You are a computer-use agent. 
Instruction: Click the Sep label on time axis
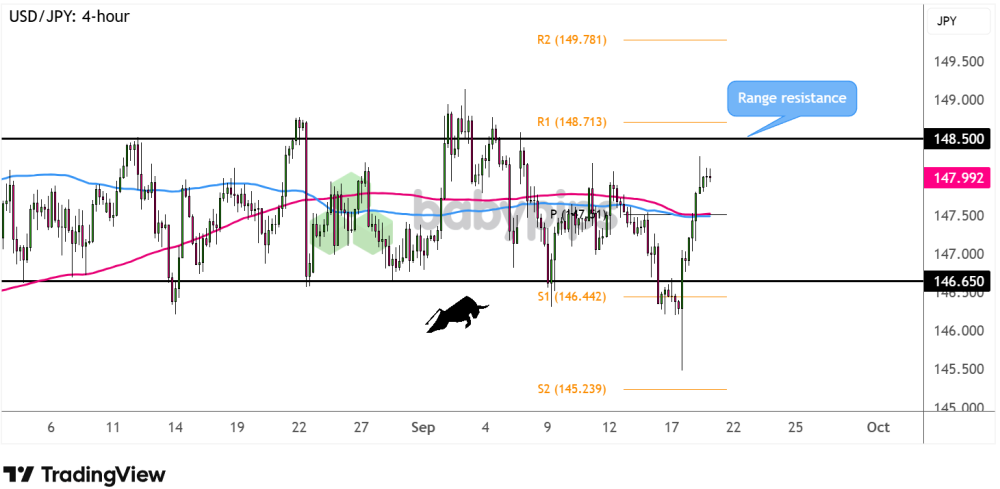[423, 428]
